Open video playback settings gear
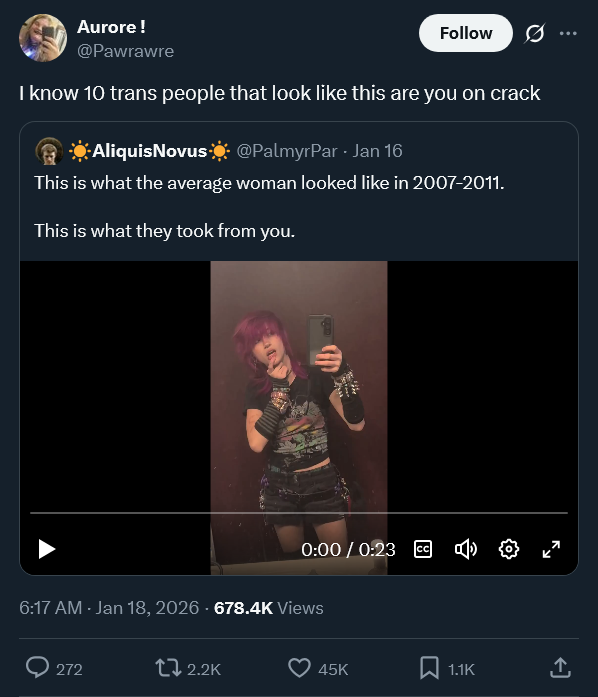Screen dimensions: 598x697 point(509,549)
